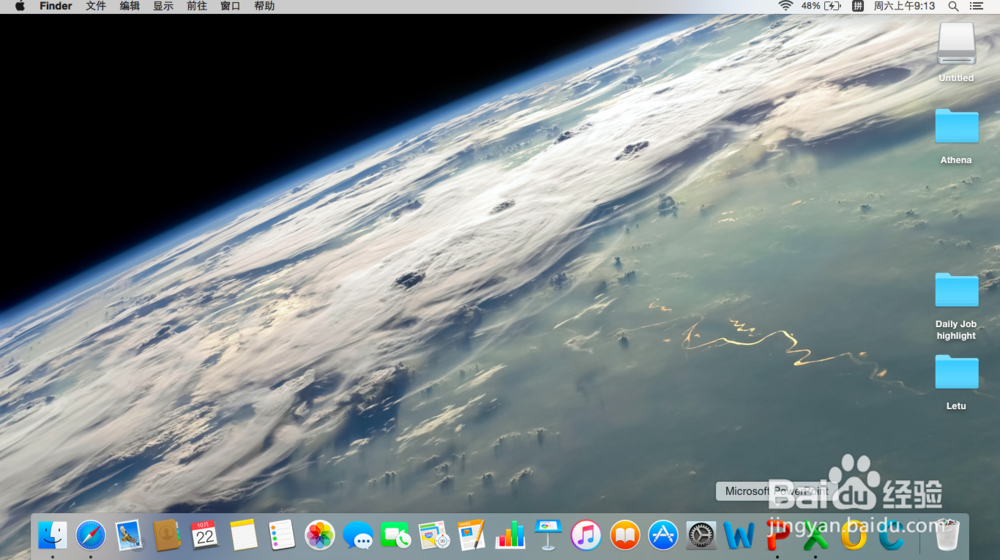Image resolution: width=1000 pixels, height=560 pixels.
Task: Open the Messages app
Action: click(x=358, y=534)
